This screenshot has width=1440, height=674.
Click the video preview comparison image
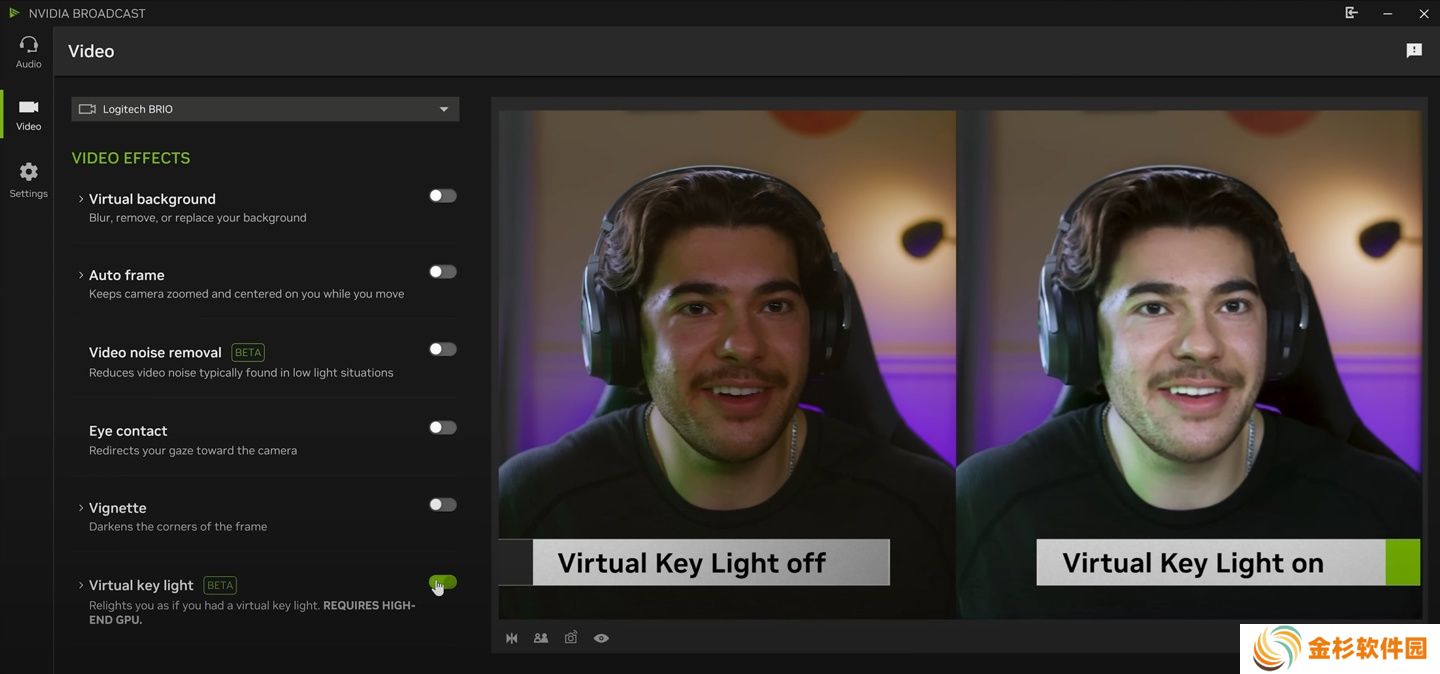coord(960,364)
